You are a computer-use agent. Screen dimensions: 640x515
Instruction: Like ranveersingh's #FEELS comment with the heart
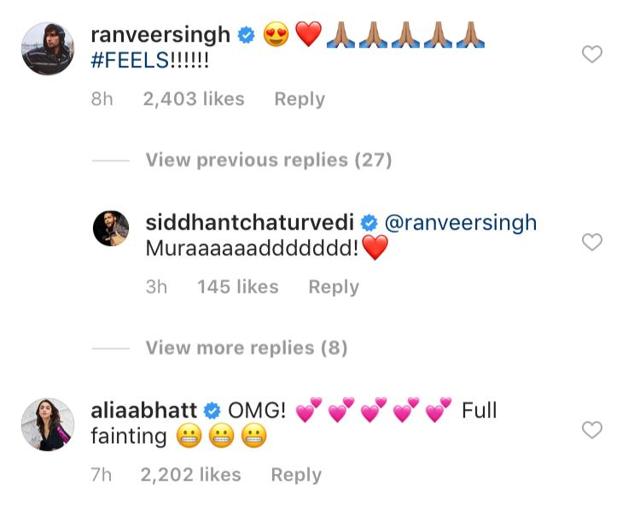click(x=592, y=54)
